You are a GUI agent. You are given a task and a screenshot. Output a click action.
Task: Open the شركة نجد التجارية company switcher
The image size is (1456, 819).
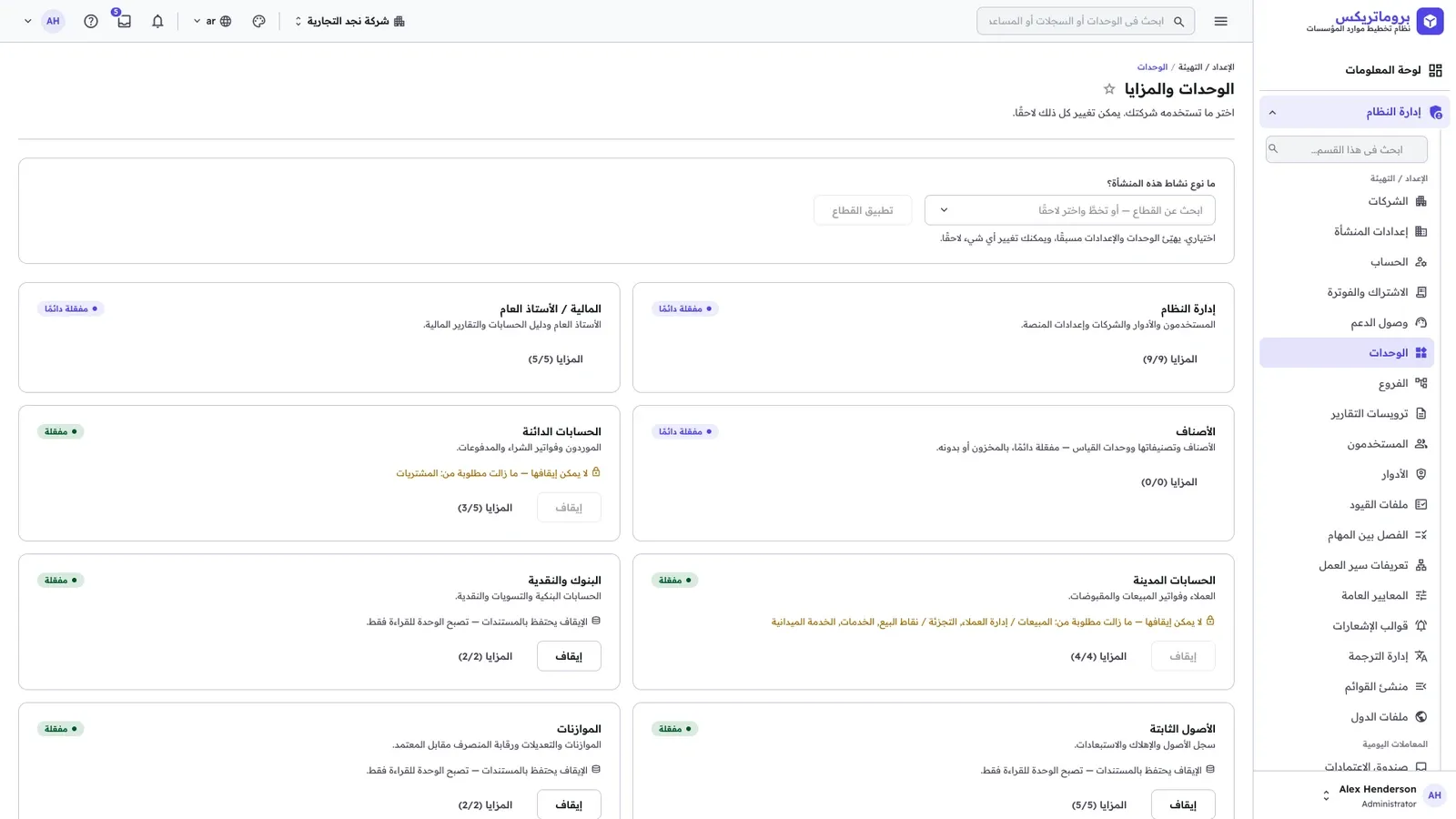point(349,21)
